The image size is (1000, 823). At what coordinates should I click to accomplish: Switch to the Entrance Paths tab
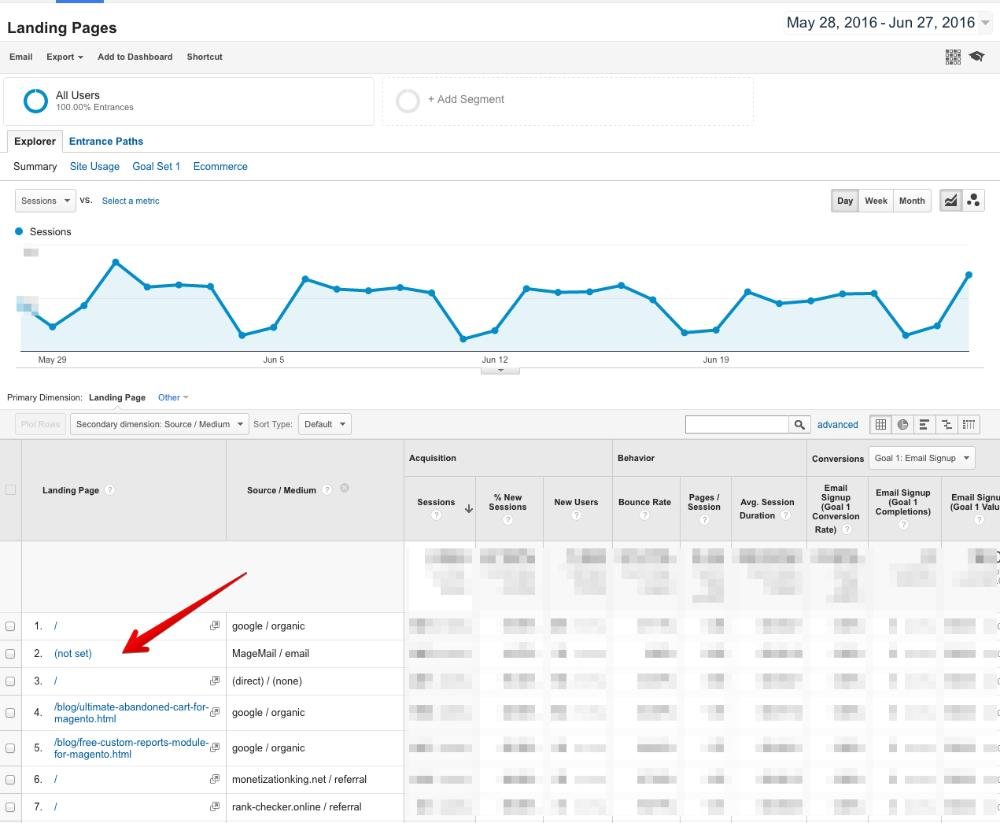click(x=106, y=141)
